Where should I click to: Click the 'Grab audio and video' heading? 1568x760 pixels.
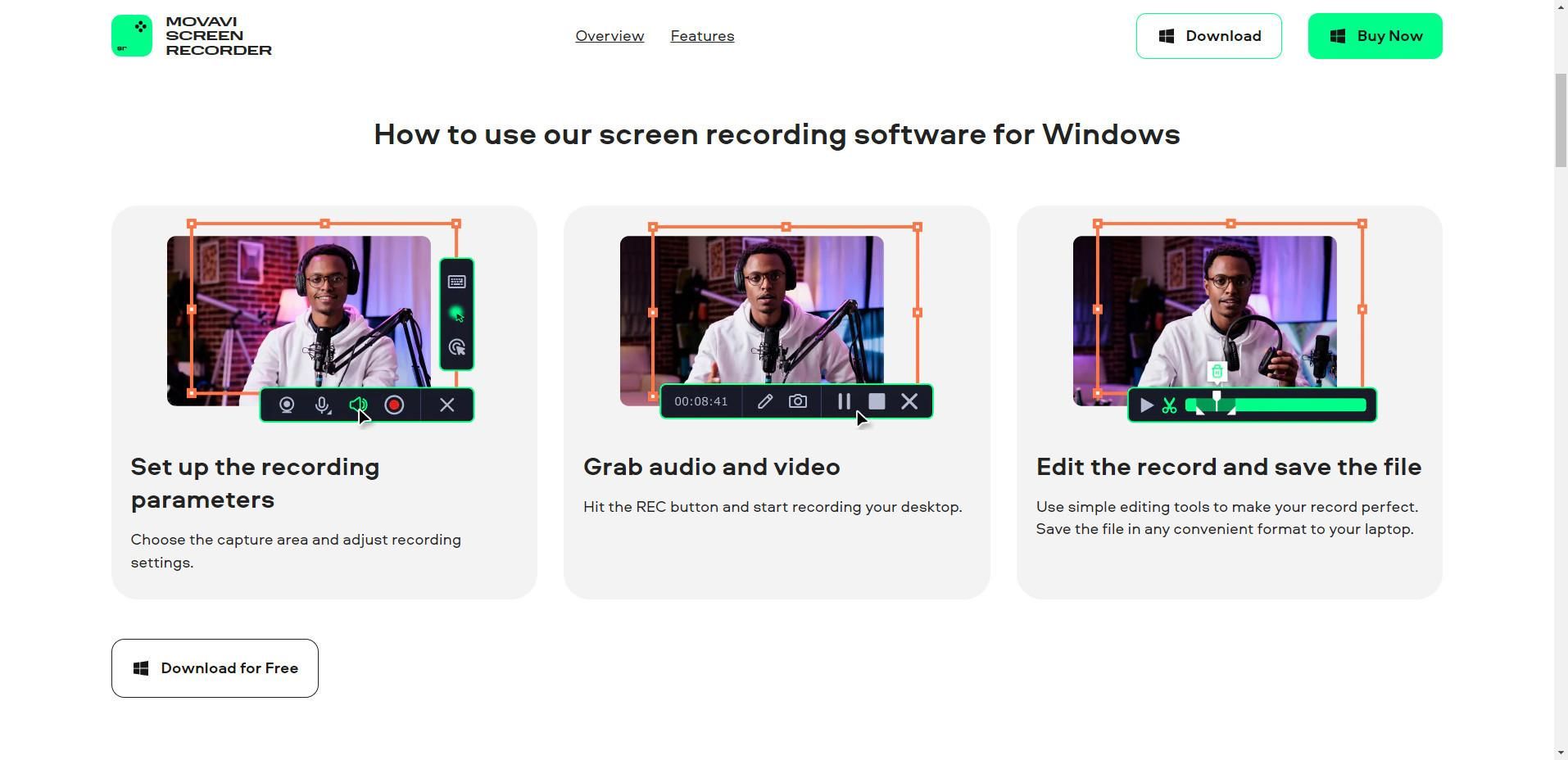(x=711, y=467)
